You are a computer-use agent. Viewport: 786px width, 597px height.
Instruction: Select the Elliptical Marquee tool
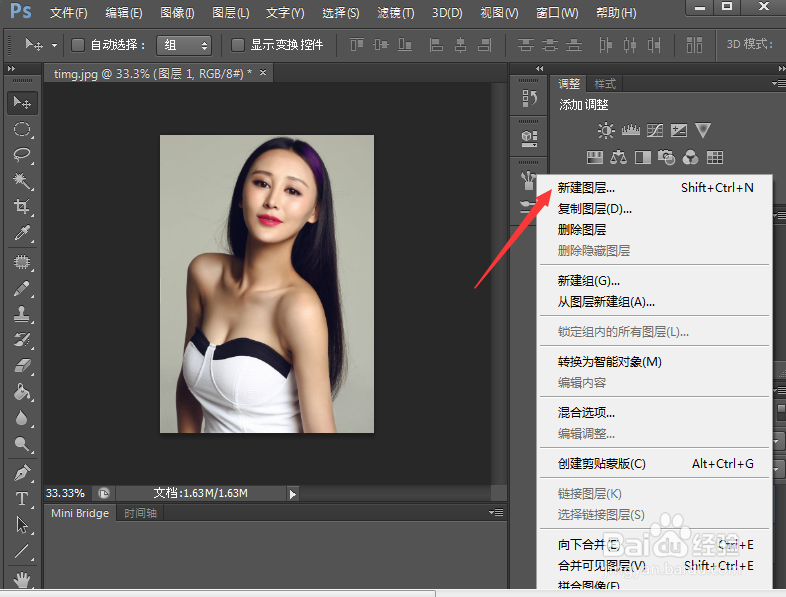pyautogui.click(x=22, y=129)
